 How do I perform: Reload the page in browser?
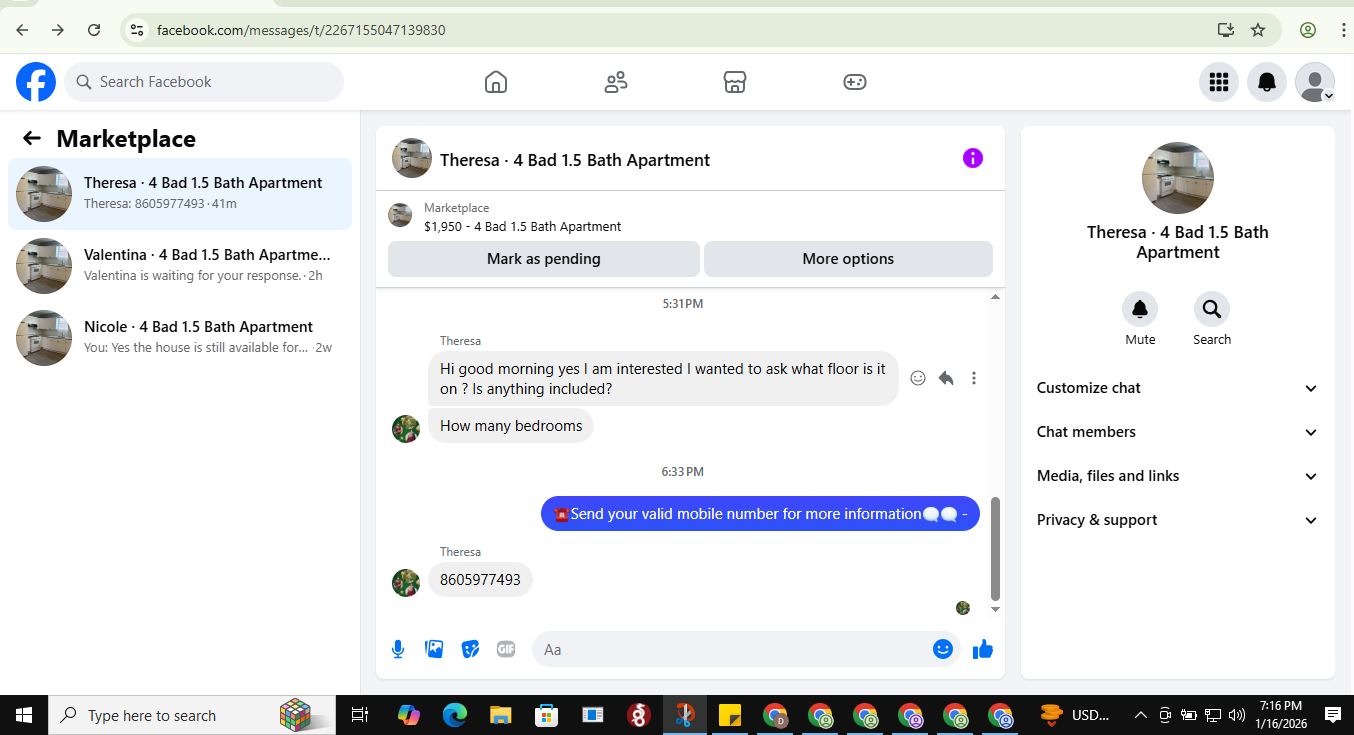pyautogui.click(x=94, y=30)
